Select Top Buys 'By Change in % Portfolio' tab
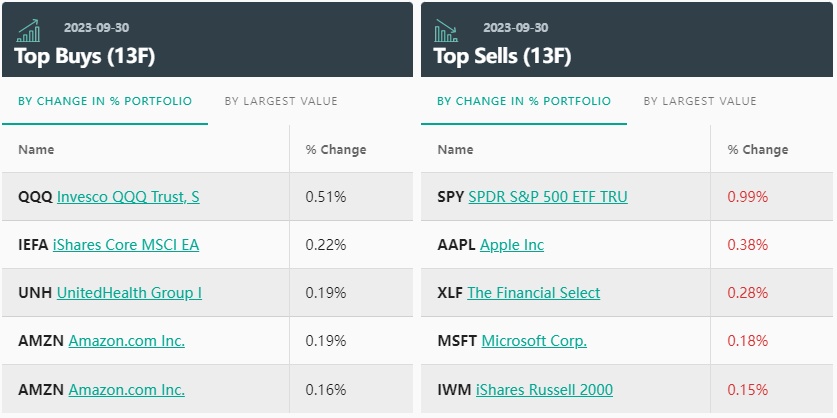The width and height of the screenshot is (837, 418). click(x=105, y=101)
